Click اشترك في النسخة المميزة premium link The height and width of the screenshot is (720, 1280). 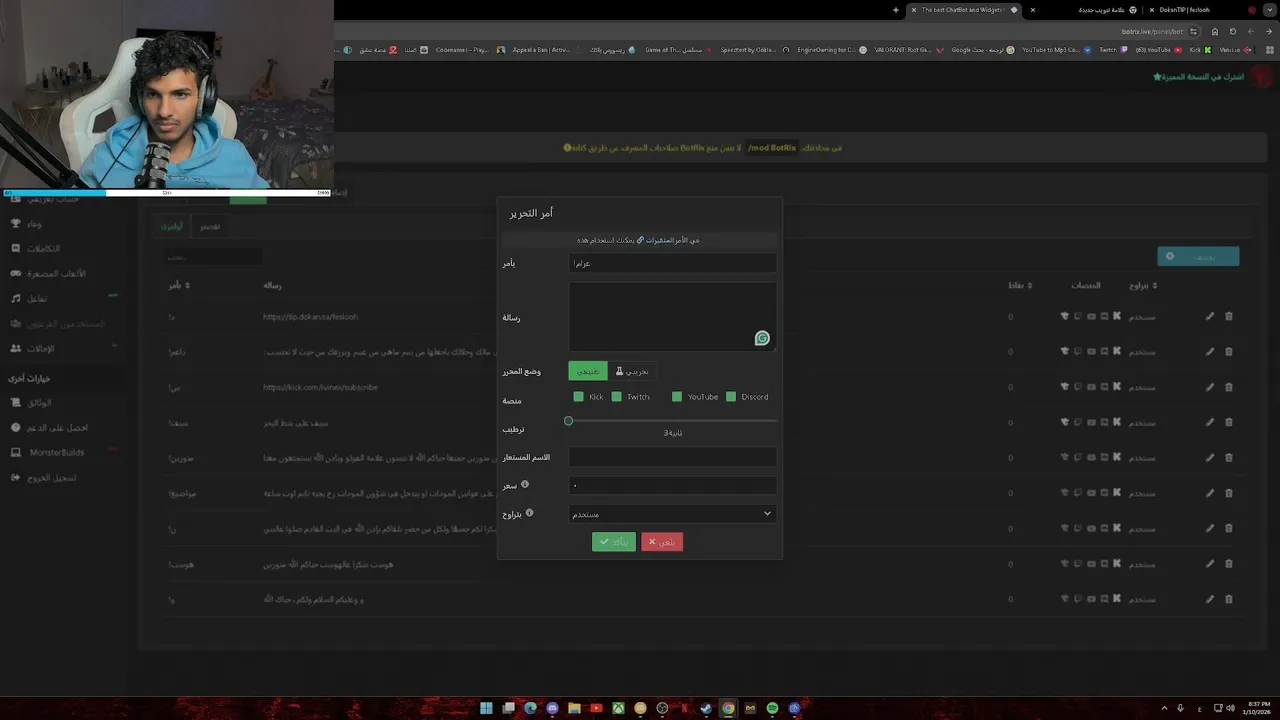(x=1198, y=76)
